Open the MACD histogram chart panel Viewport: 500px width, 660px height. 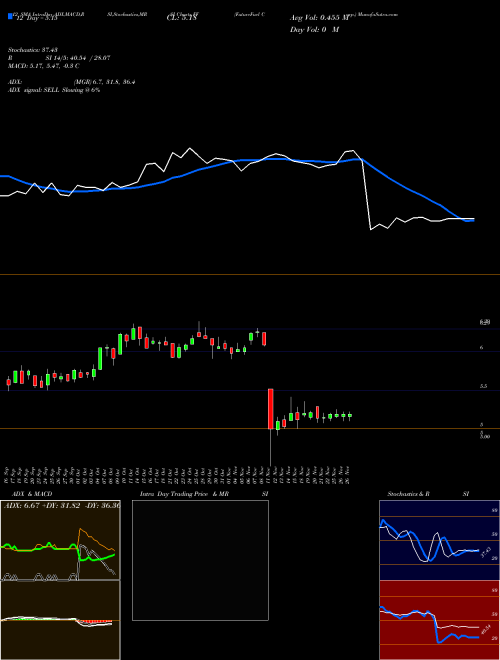click(x=60, y=620)
